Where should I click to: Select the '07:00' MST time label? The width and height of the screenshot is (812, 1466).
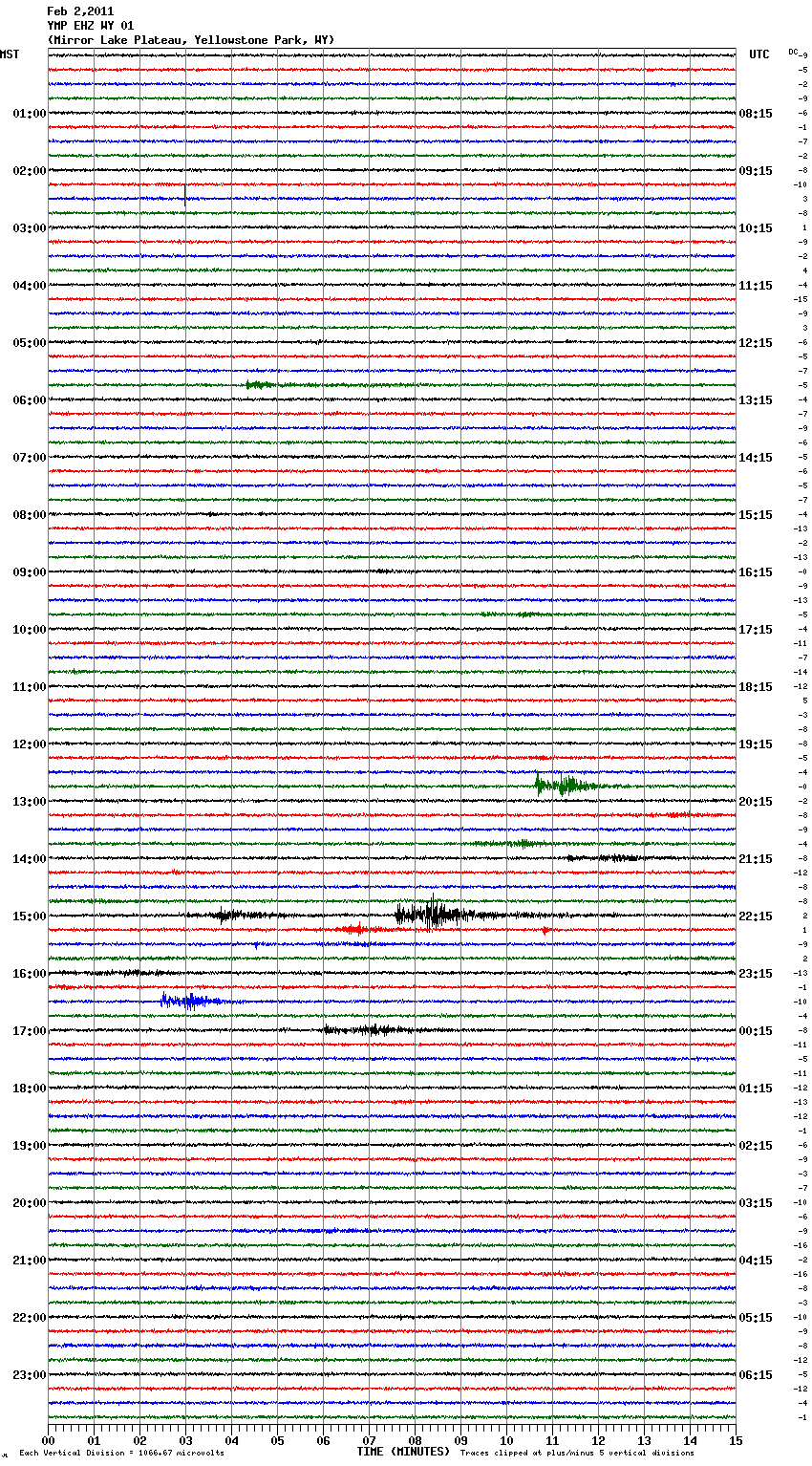point(30,458)
